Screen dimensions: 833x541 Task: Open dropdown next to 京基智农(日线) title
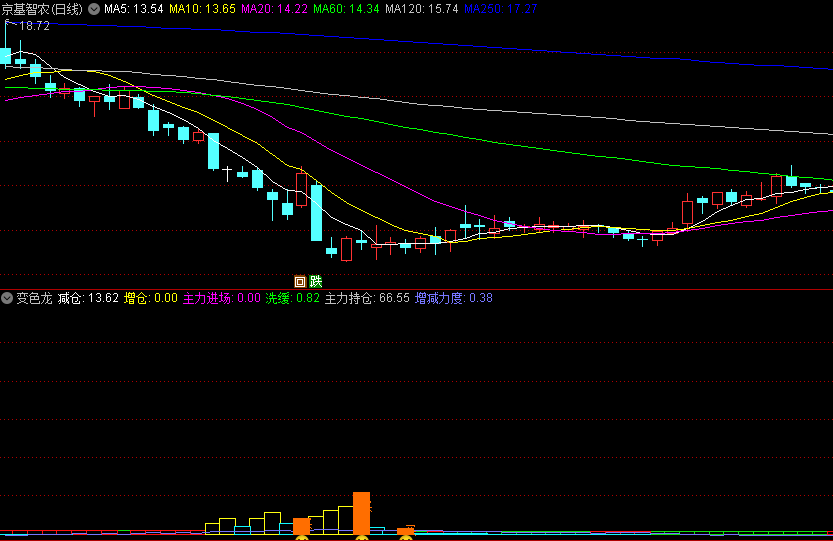tap(94, 9)
